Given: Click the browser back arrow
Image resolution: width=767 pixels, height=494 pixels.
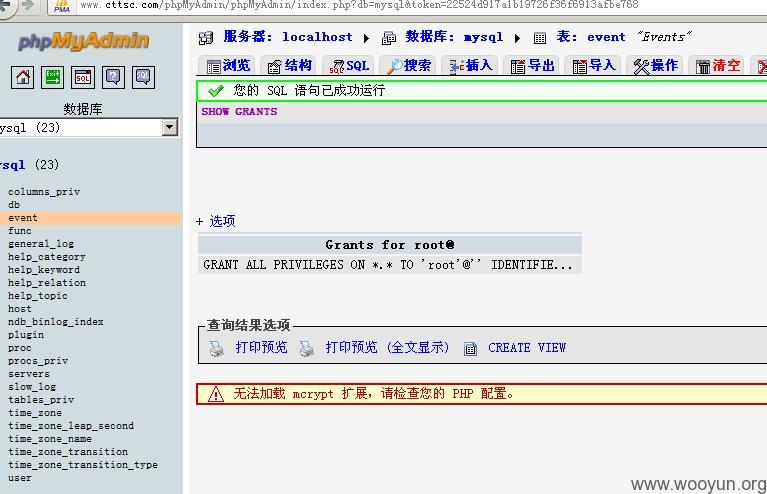Looking at the screenshot, I should click(6, 6).
